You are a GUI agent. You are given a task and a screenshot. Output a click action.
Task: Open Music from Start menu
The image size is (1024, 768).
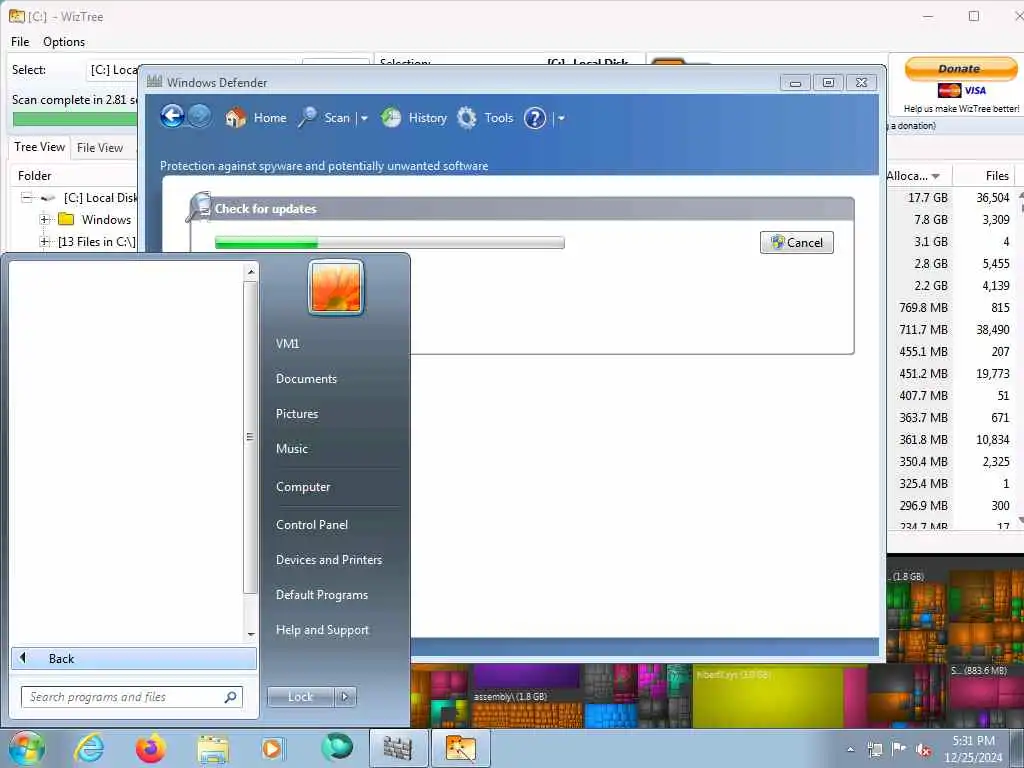292,449
